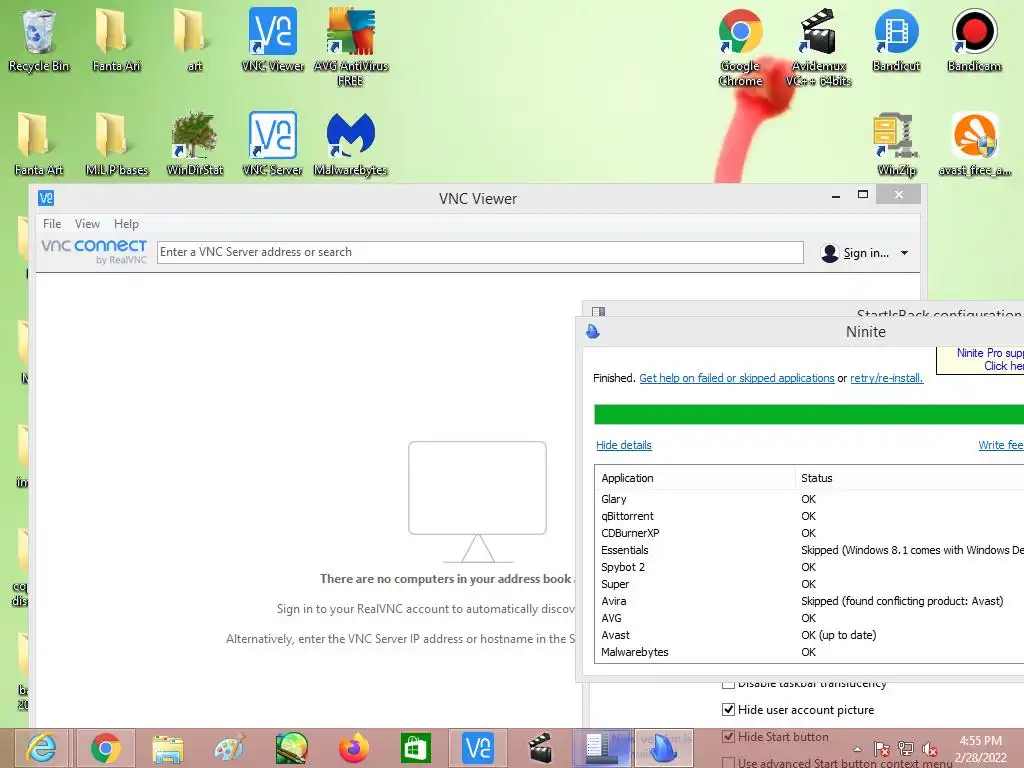Open the Recycle Bin desktop icon

click(39, 40)
